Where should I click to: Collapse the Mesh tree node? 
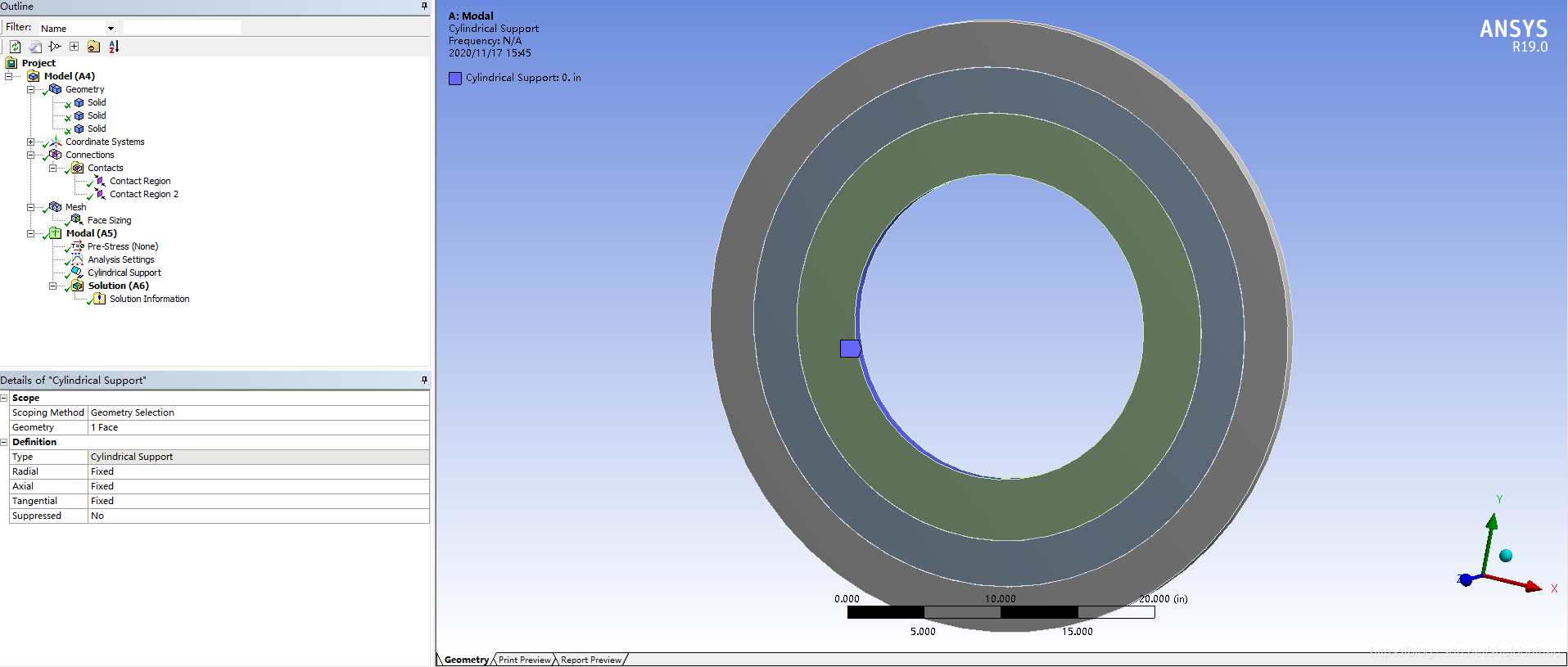coord(30,207)
